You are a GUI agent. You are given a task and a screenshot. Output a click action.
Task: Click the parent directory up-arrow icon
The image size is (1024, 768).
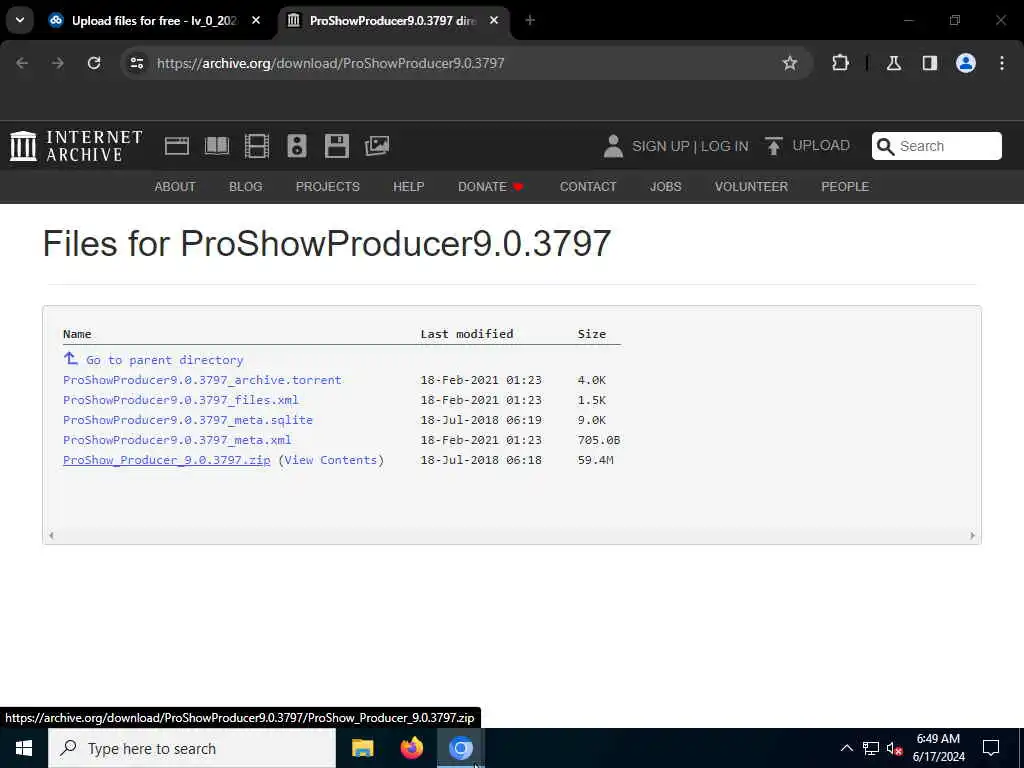(71, 358)
